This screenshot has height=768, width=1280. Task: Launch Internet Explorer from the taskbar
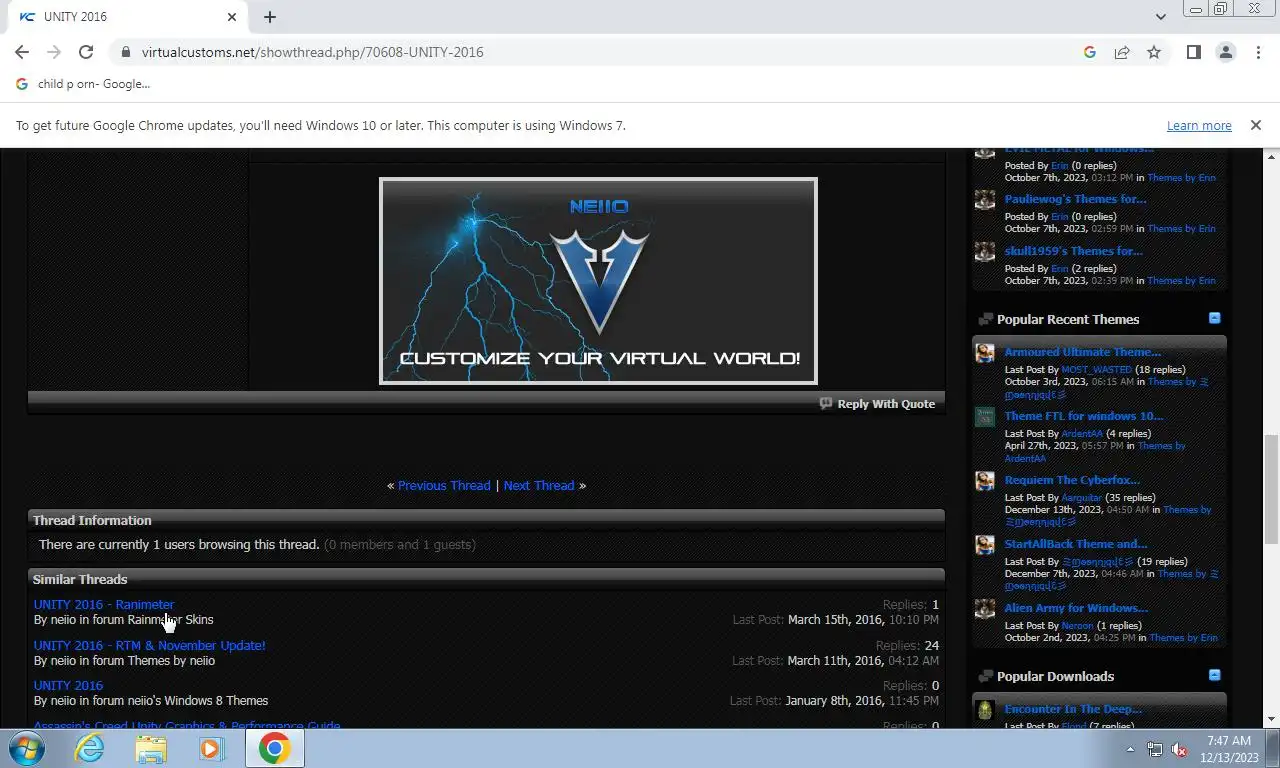tap(90, 748)
